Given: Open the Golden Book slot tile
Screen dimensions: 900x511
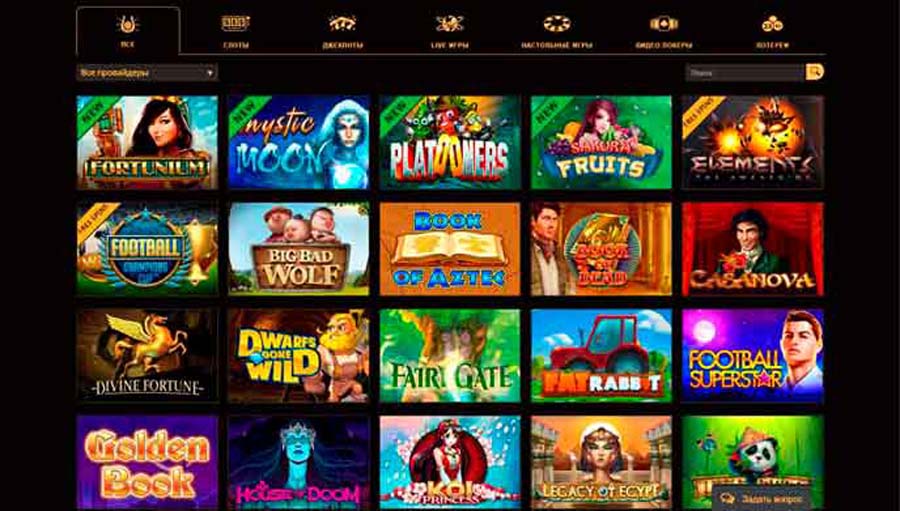Looking at the screenshot, I should (148, 462).
